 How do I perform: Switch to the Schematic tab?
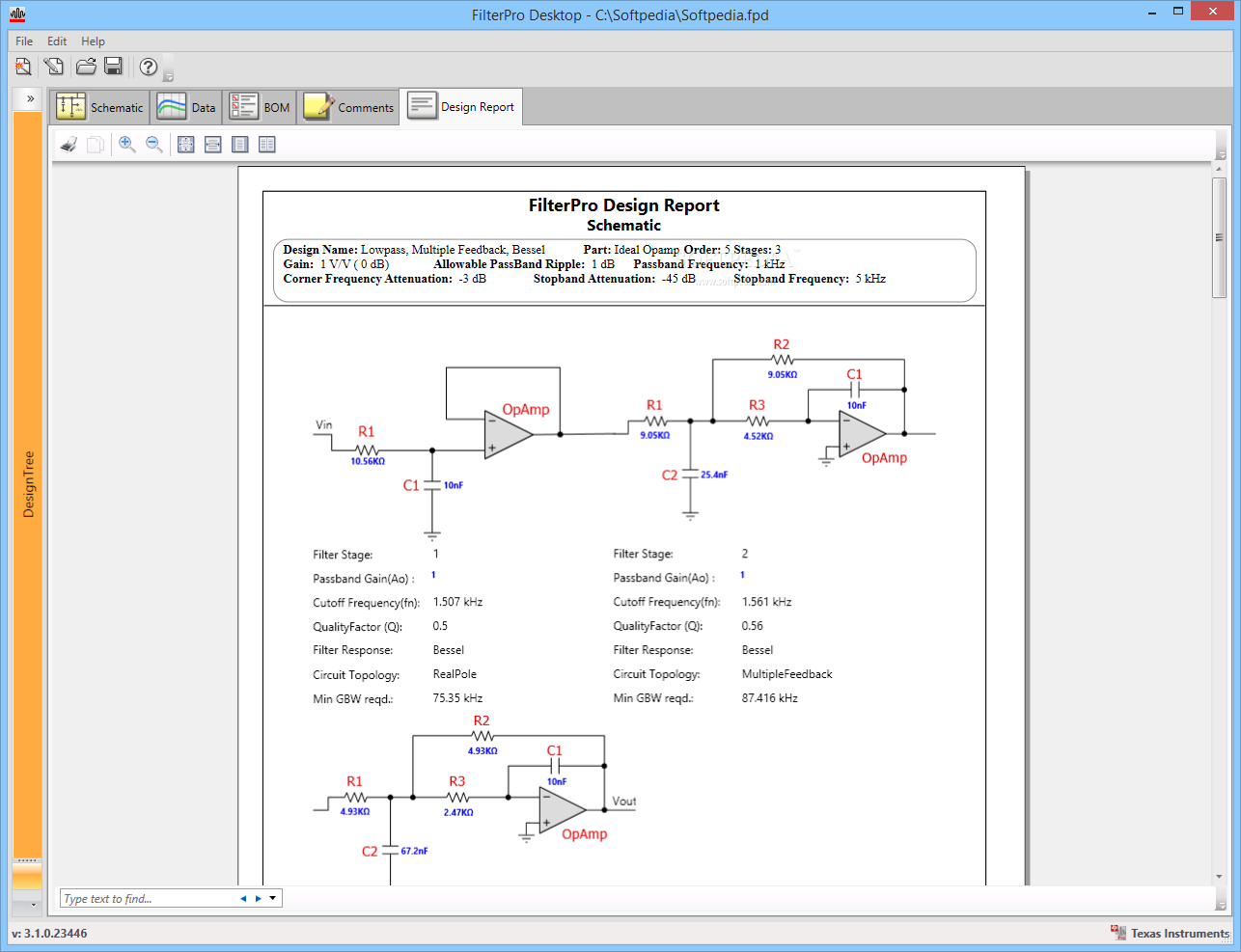[x=99, y=107]
